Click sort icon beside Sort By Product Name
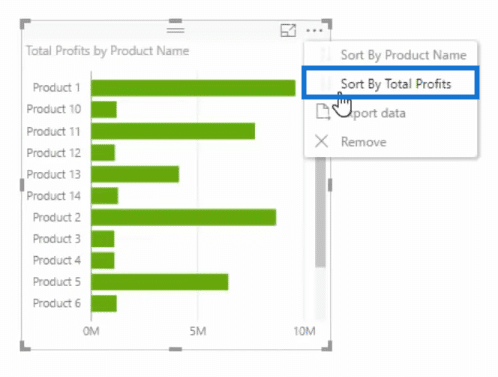The height and width of the screenshot is (377, 498). (x=325, y=54)
